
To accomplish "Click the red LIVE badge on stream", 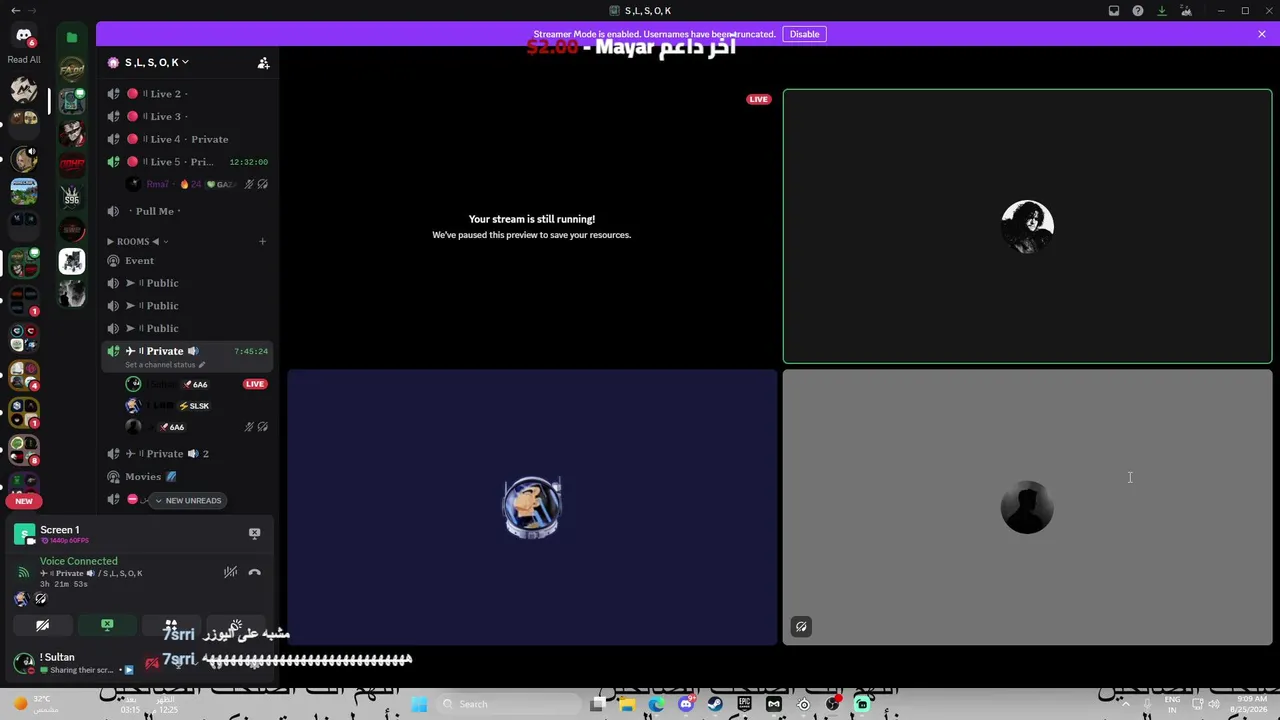I will click(759, 100).
